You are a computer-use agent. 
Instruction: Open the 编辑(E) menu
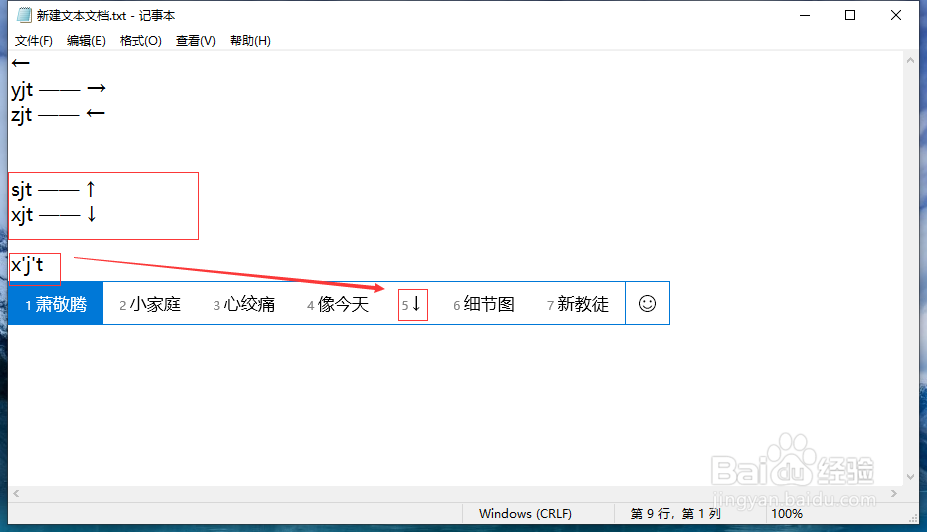point(86,41)
